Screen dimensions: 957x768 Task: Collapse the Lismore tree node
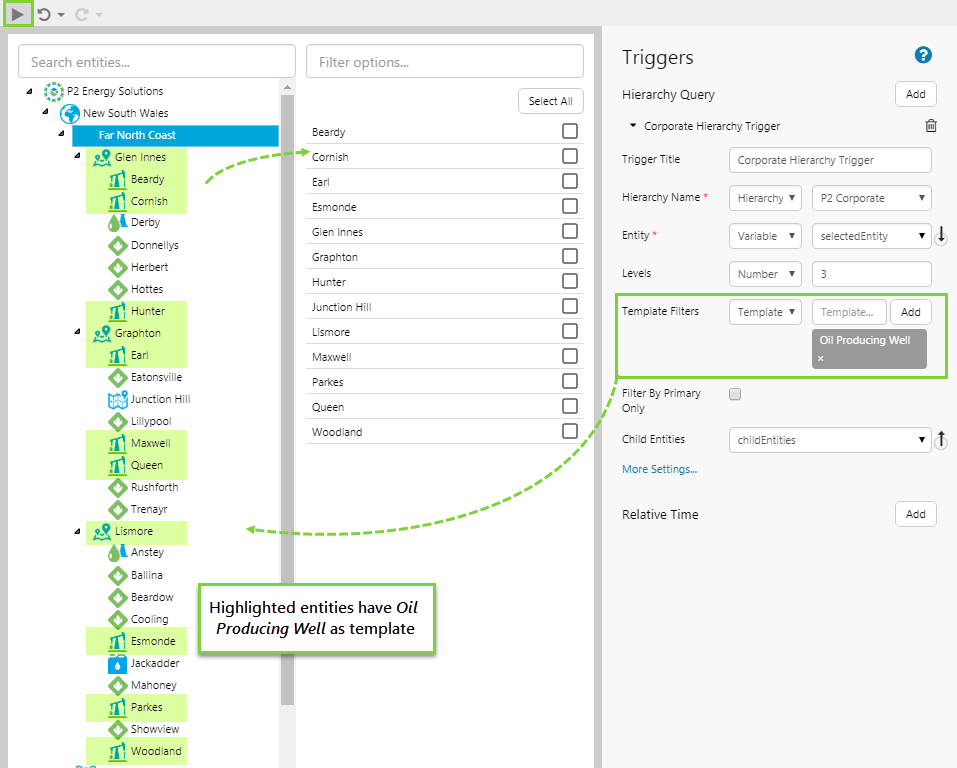tap(78, 532)
